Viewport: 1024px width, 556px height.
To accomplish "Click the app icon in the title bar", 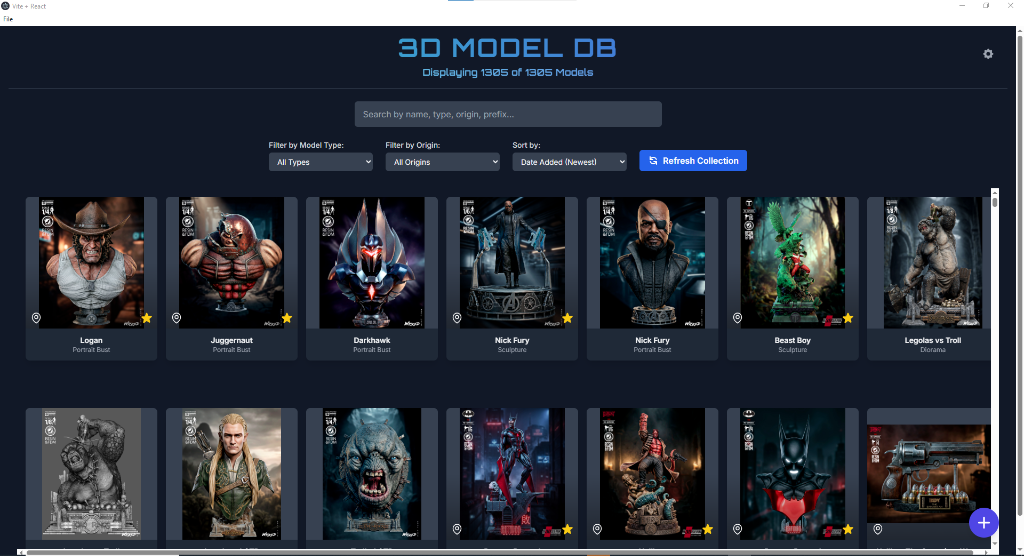I will (5, 6).
